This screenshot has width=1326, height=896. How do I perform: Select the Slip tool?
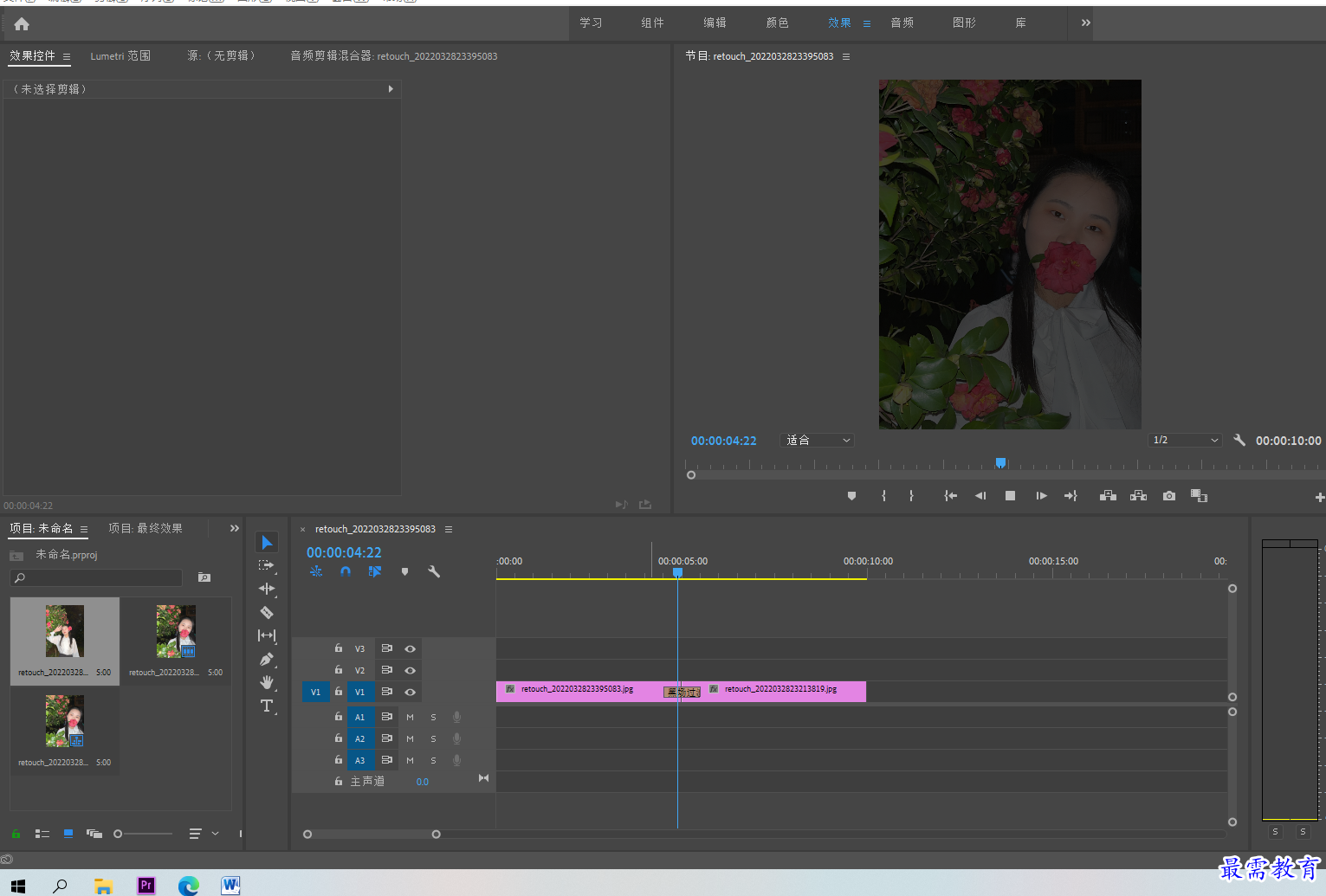(x=267, y=635)
